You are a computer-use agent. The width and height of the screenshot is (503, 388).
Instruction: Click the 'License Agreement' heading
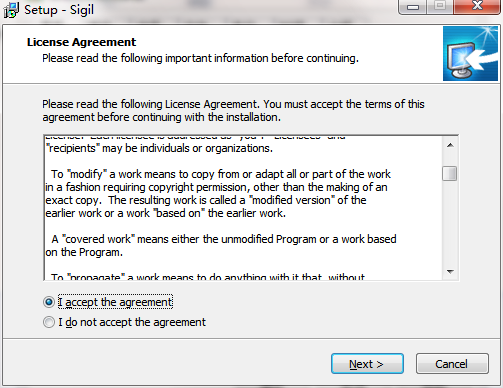click(81, 42)
